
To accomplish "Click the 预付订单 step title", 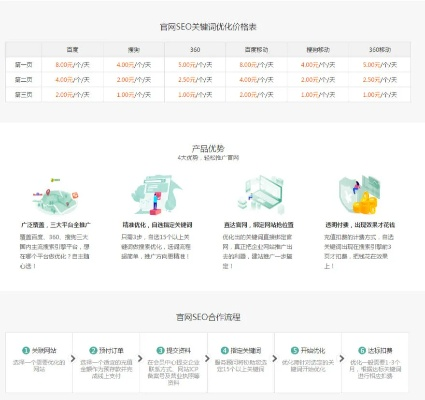I will [111, 351].
